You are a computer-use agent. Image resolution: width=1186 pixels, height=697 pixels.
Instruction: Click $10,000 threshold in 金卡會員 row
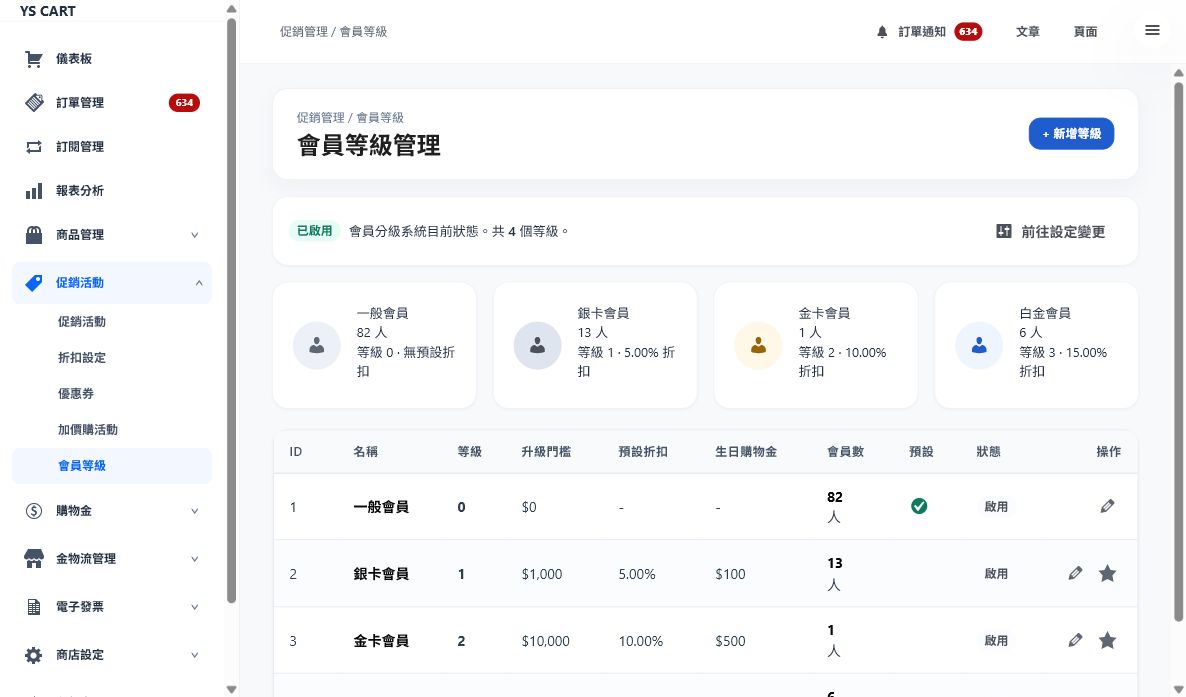click(545, 641)
